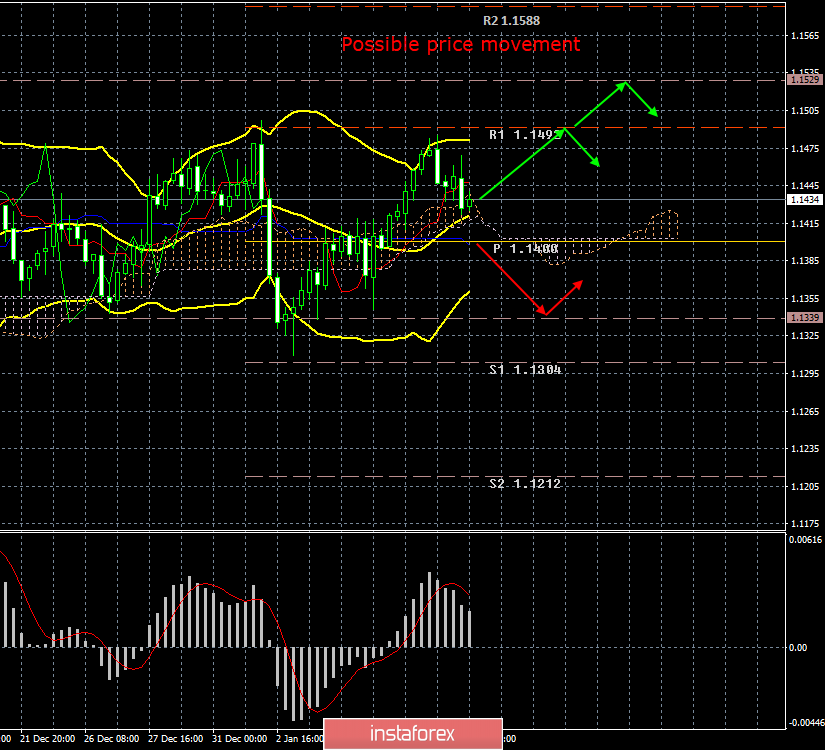Click the 1.1529 level price tag
Image resolution: width=825 pixels, height=750 pixels.
pyautogui.click(x=804, y=79)
